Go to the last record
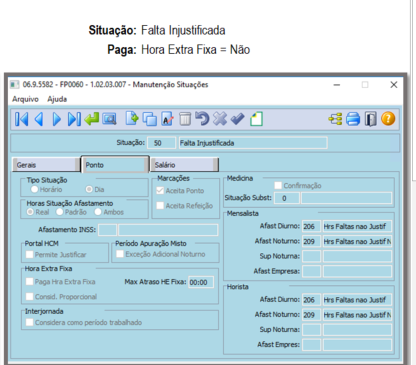 [x=74, y=119]
